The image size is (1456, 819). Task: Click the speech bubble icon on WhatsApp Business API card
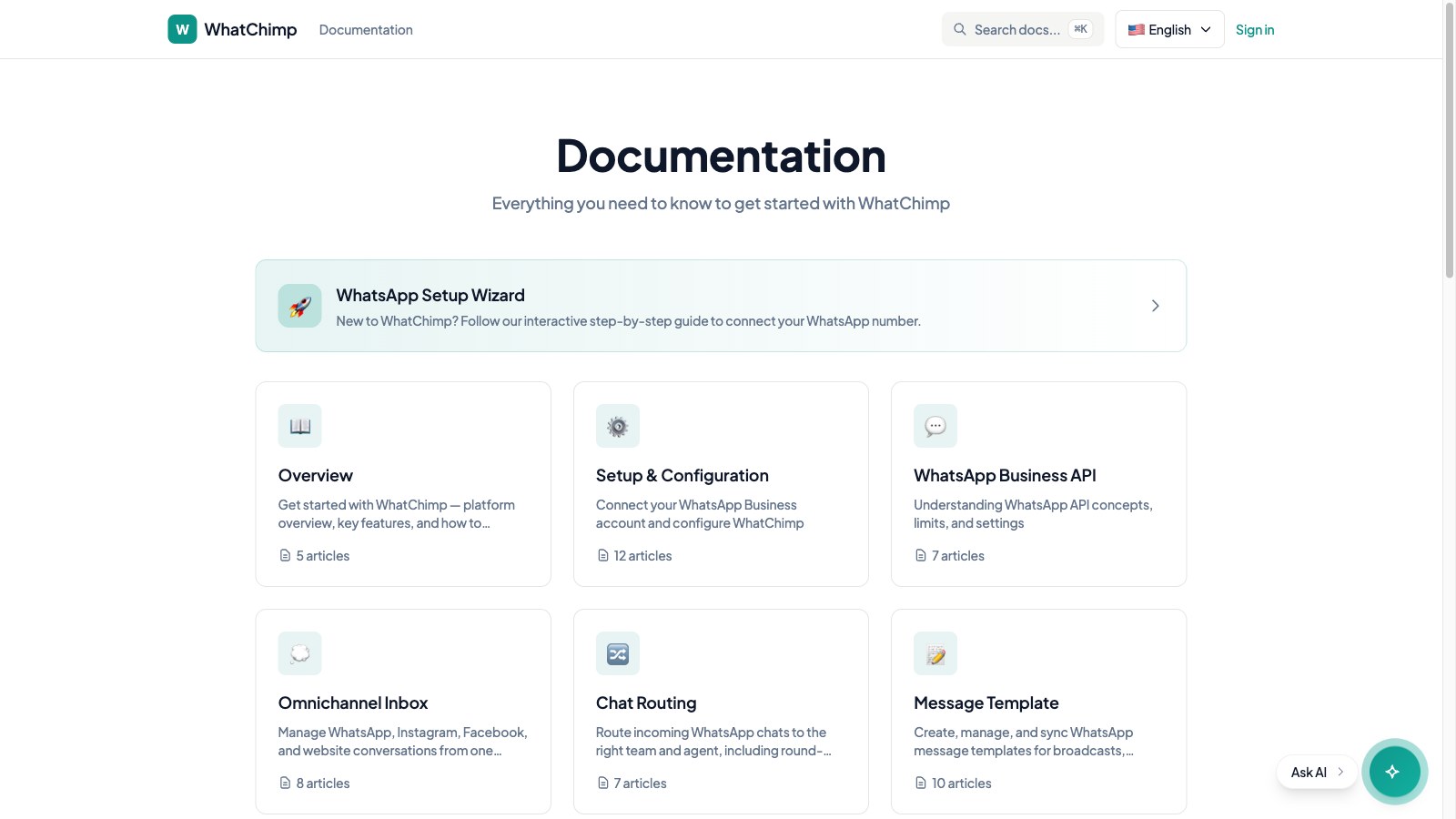(935, 426)
